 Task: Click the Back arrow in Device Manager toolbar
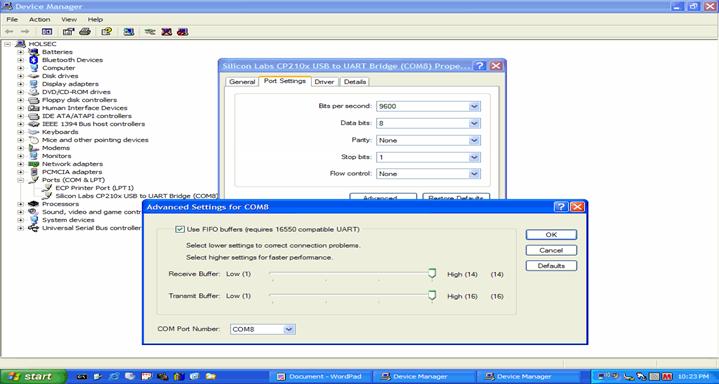[9, 32]
